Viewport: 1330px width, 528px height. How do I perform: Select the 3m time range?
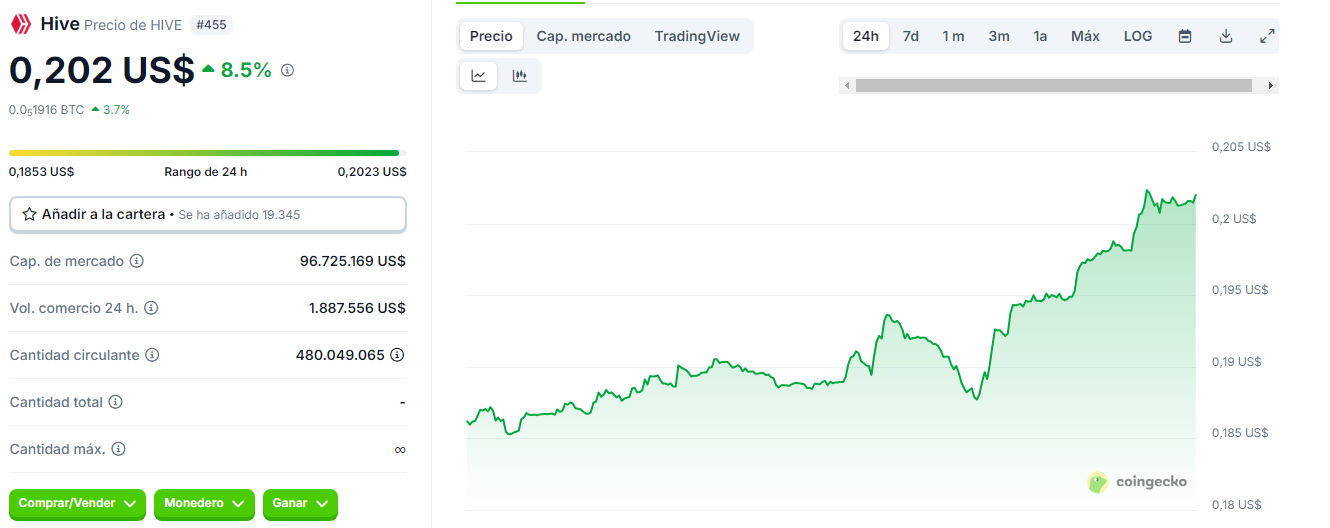[x=999, y=36]
